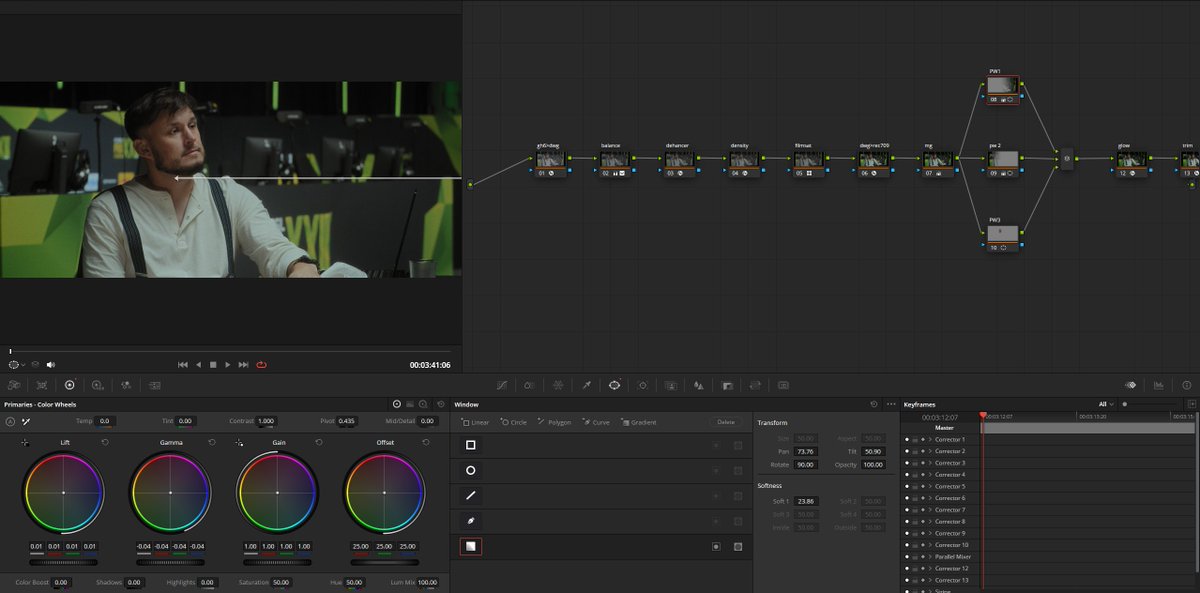1200x593 pixels.
Task: Click the Auto Balance A icon
Action: [10, 422]
